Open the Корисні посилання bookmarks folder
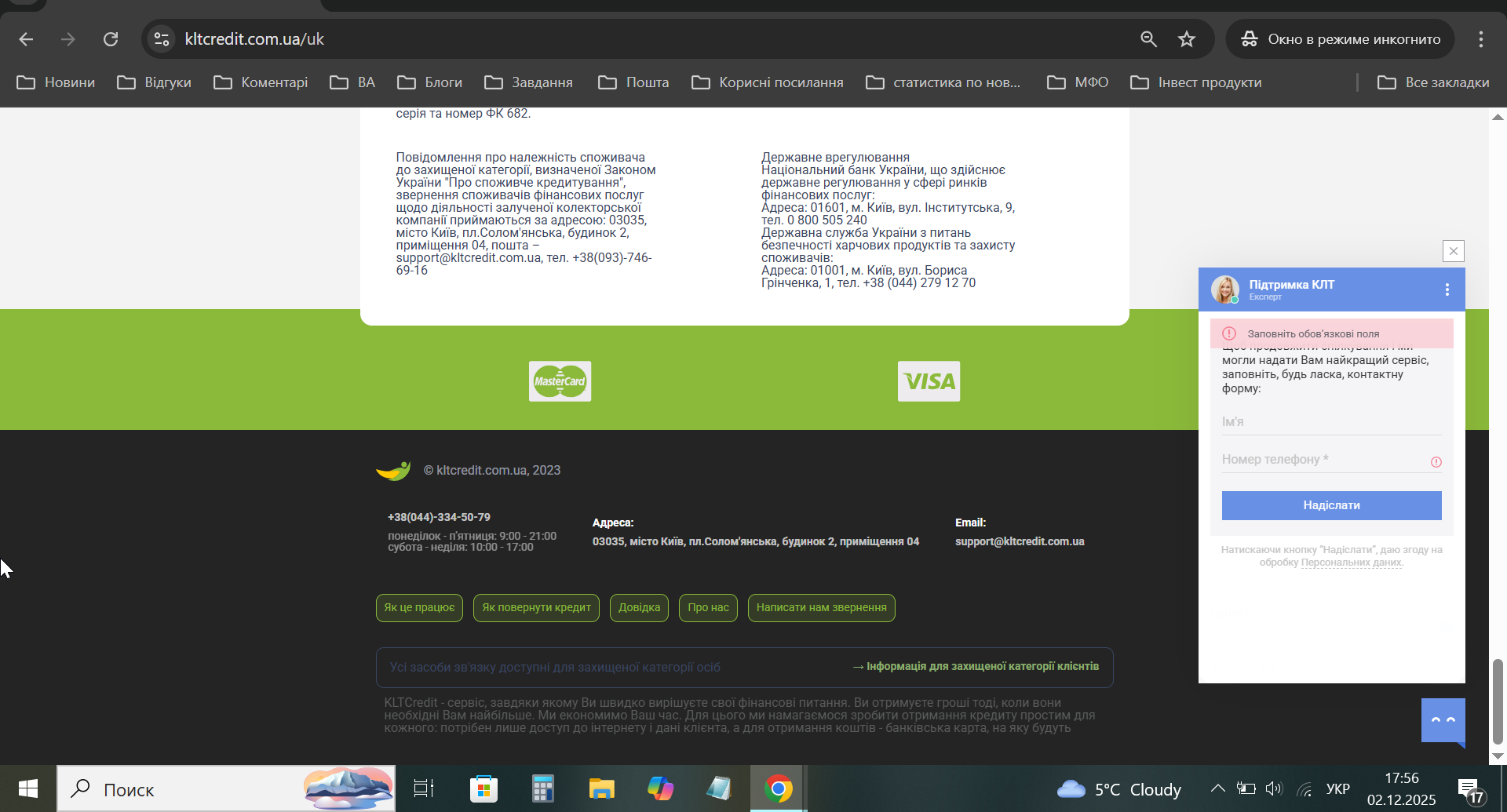The width and height of the screenshot is (1507, 812). point(768,82)
